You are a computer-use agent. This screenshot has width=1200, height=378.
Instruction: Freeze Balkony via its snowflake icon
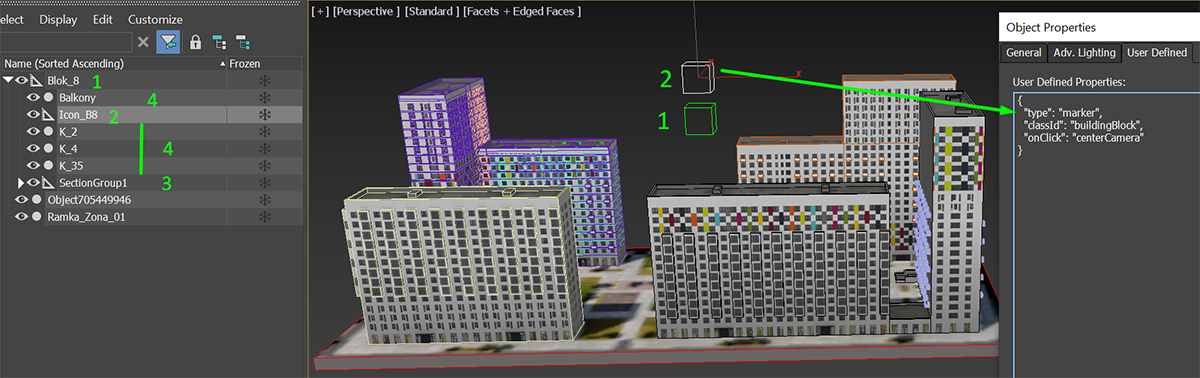point(265,98)
